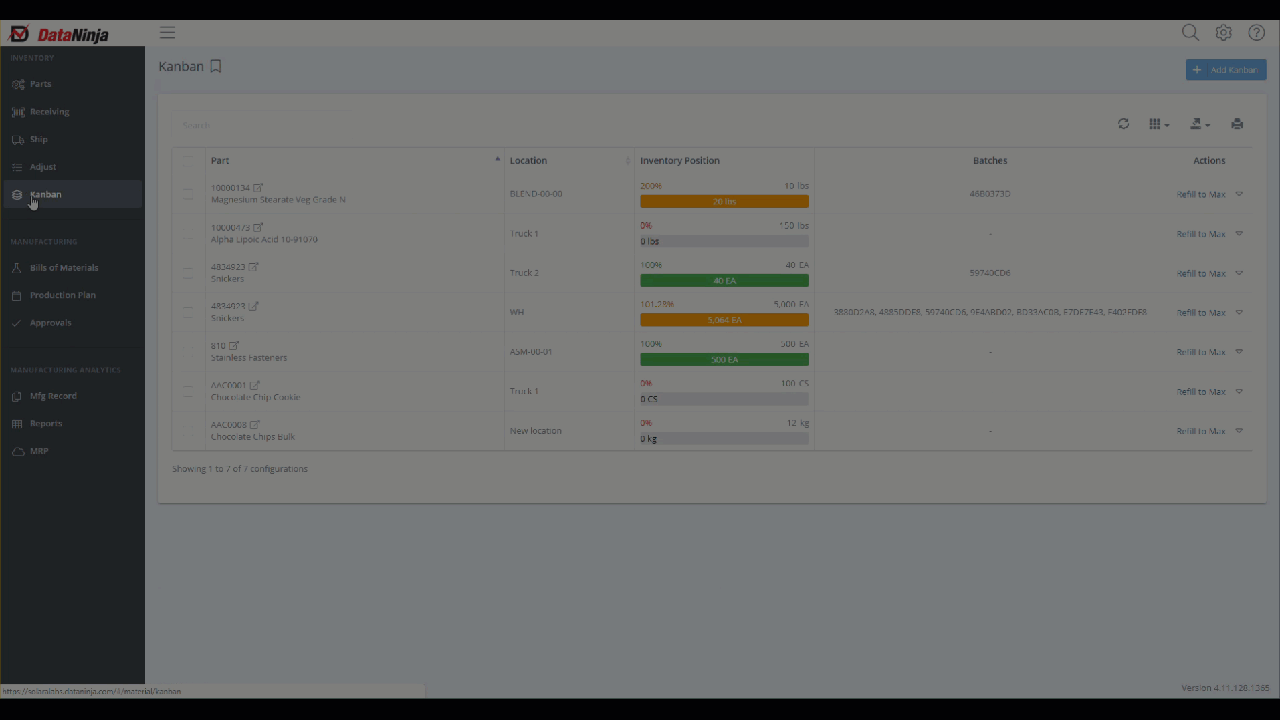Click Refill to Max for Chocolate Chip Cookie
The image size is (1280, 720).
pyautogui.click(x=1201, y=392)
